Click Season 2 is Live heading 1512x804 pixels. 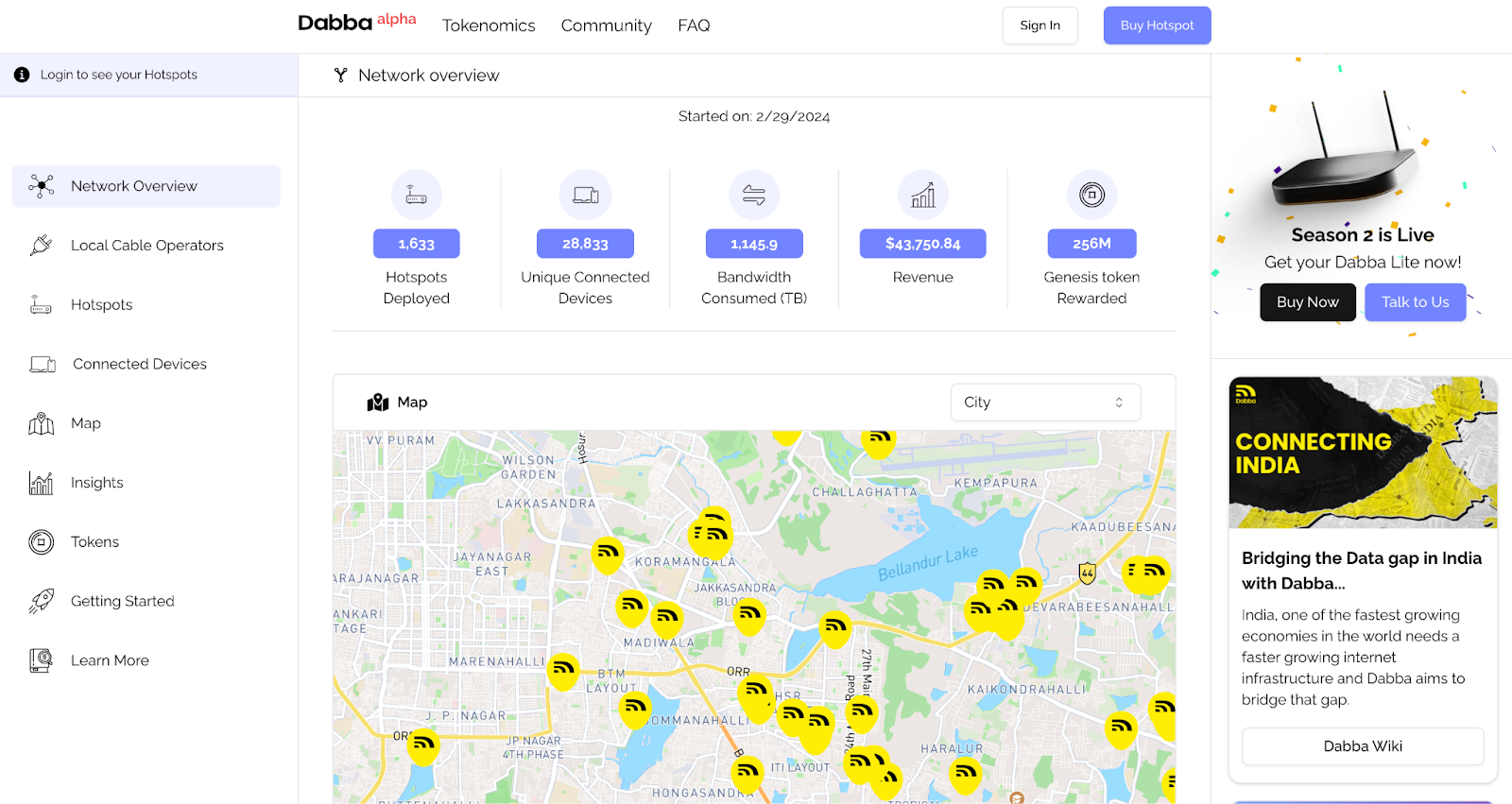(1363, 234)
